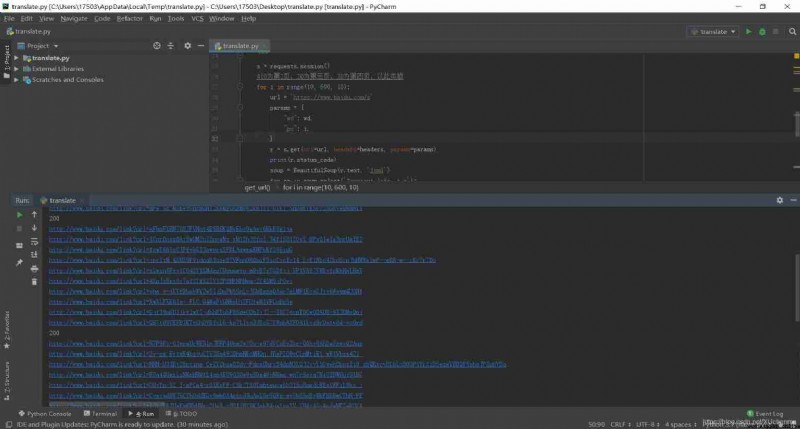800x429 pixels.
Task: Expand Scratches and Consoles node
Action: [x=16, y=80]
